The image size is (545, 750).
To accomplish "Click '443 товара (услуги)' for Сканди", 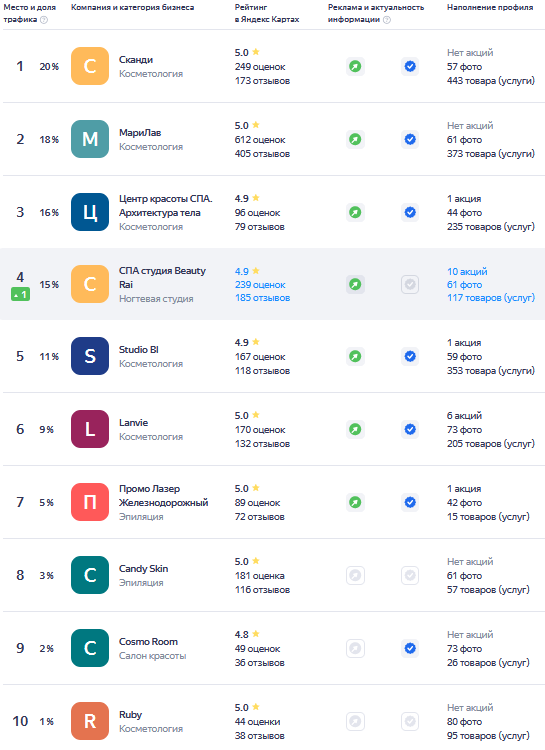I will tap(490, 81).
